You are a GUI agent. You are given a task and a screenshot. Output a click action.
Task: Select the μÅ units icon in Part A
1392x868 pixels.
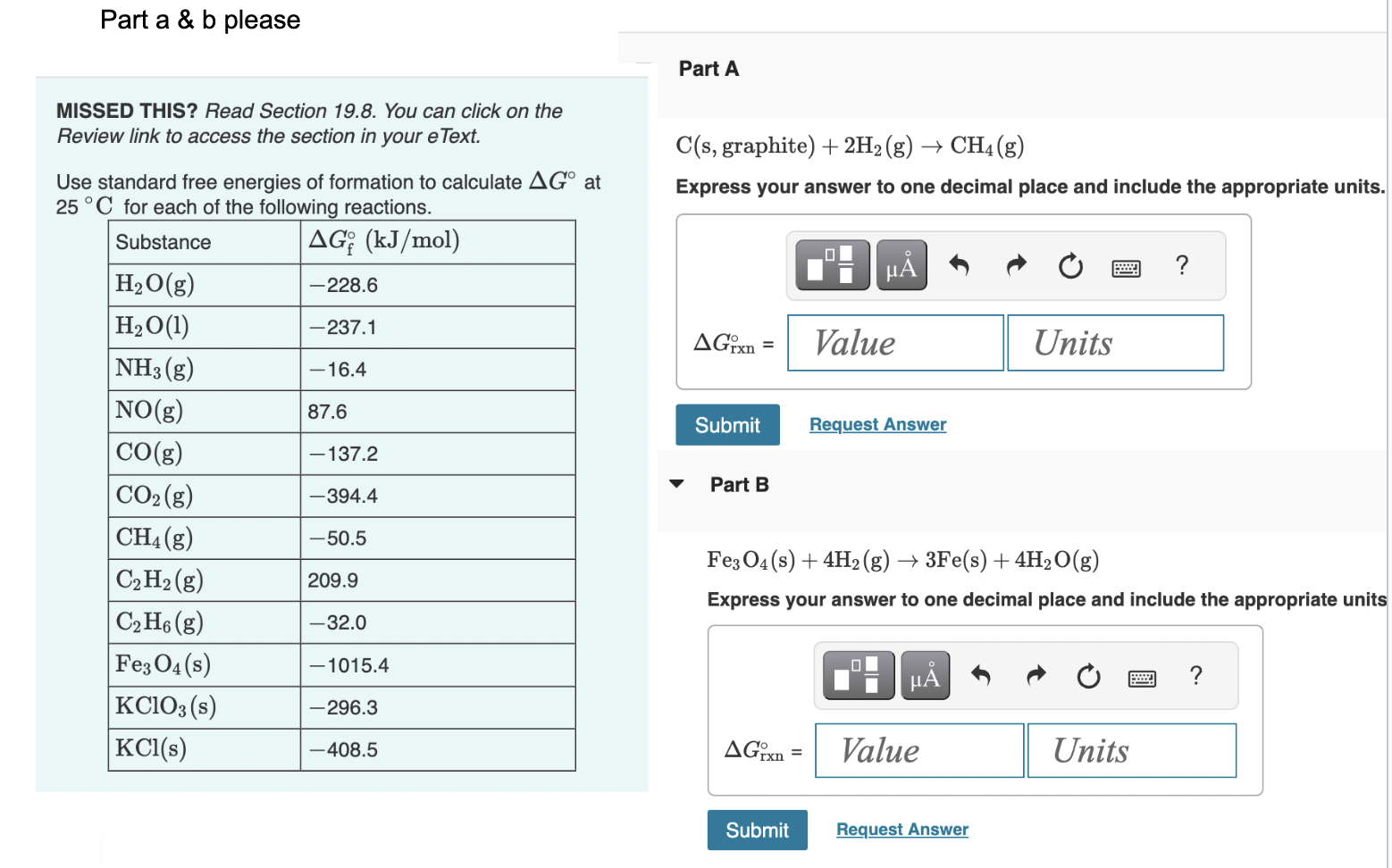click(x=901, y=264)
